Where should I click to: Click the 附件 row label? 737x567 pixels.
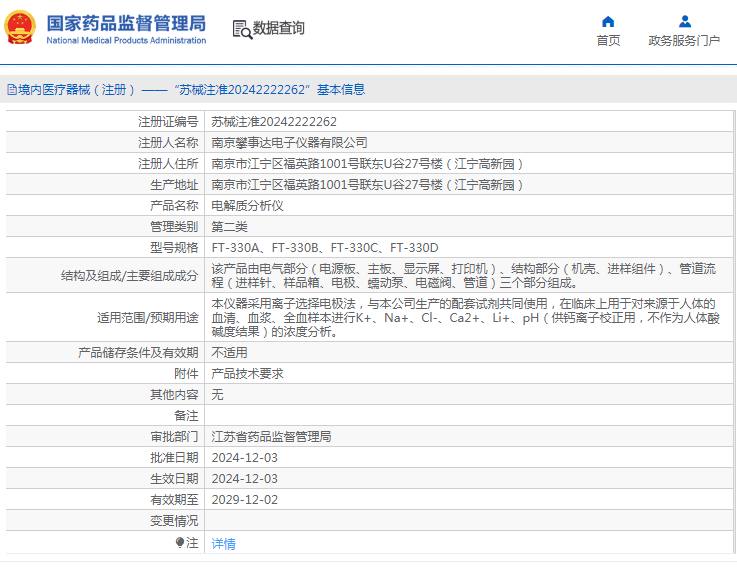187,374
